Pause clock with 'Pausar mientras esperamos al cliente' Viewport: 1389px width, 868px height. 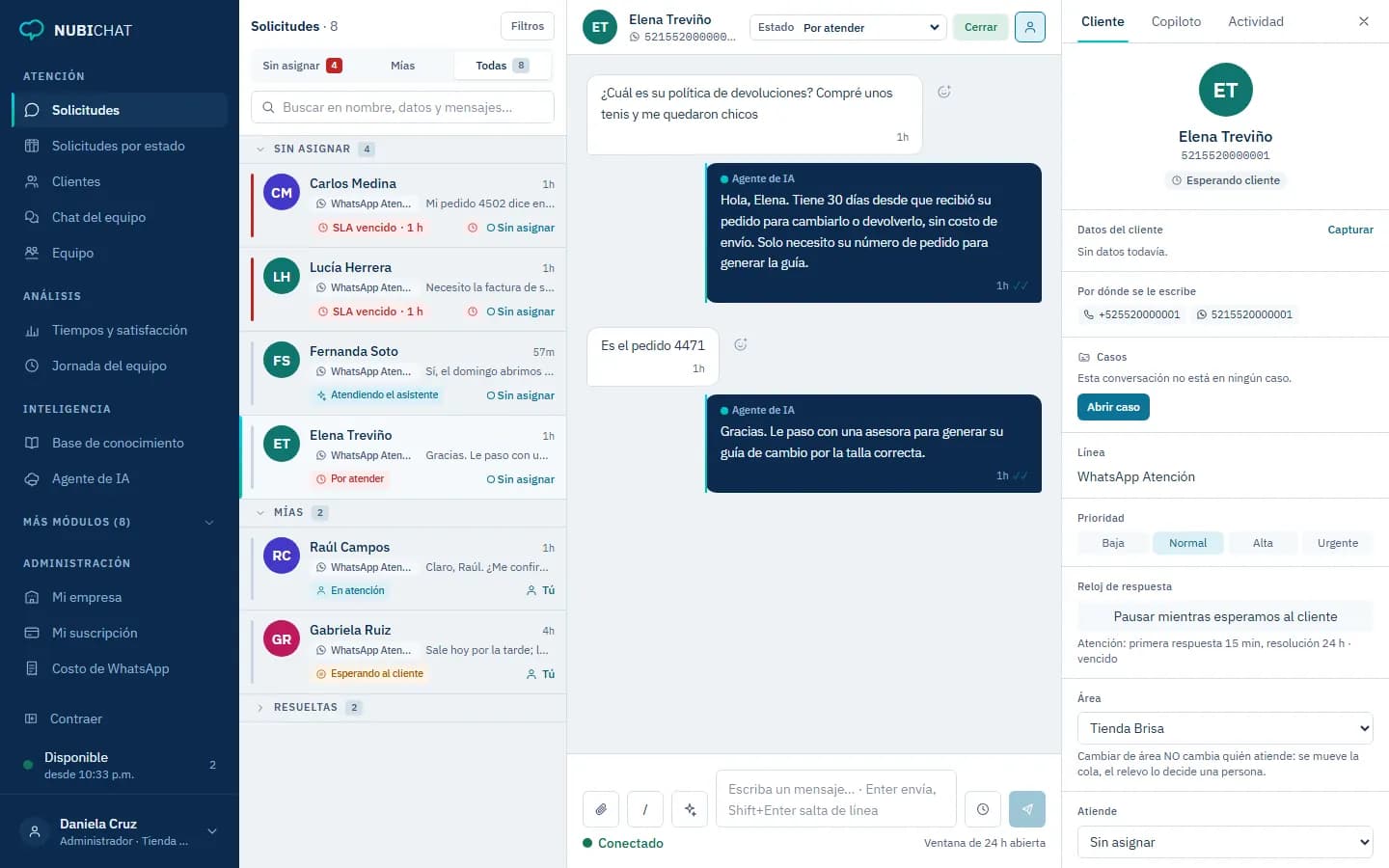click(1225, 616)
